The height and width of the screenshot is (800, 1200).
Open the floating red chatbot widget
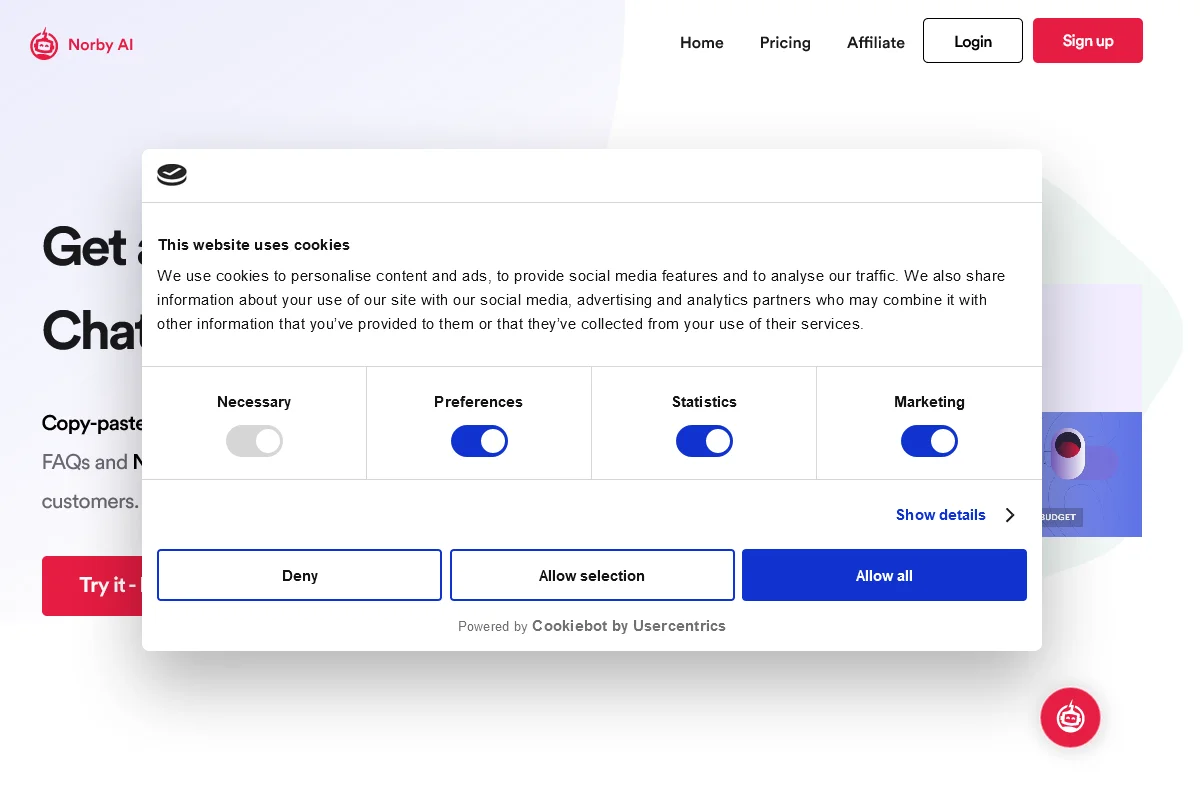click(x=1070, y=717)
